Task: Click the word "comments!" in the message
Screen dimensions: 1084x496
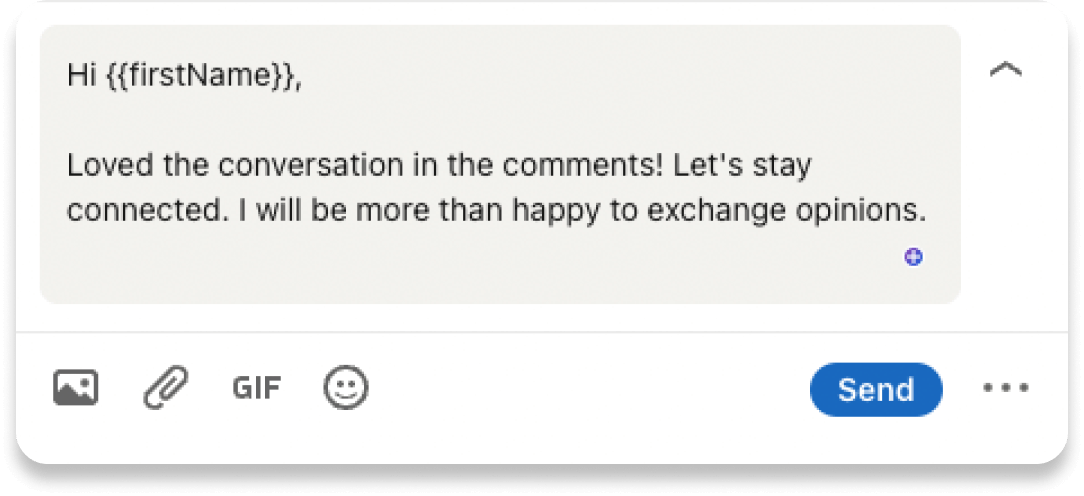Action: pyautogui.click(x=595, y=166)
